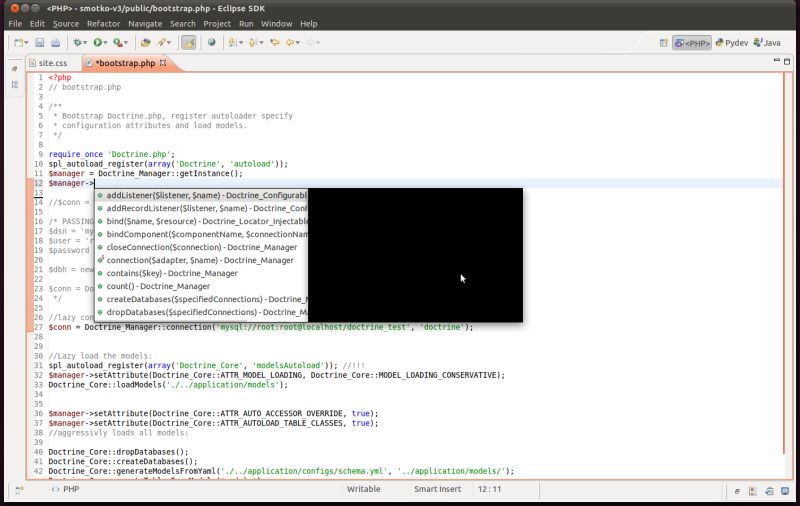Click the New file toolbar icon
Viewport: 800px width, 506px height.
pyautogui.click(x=19, y=43)
